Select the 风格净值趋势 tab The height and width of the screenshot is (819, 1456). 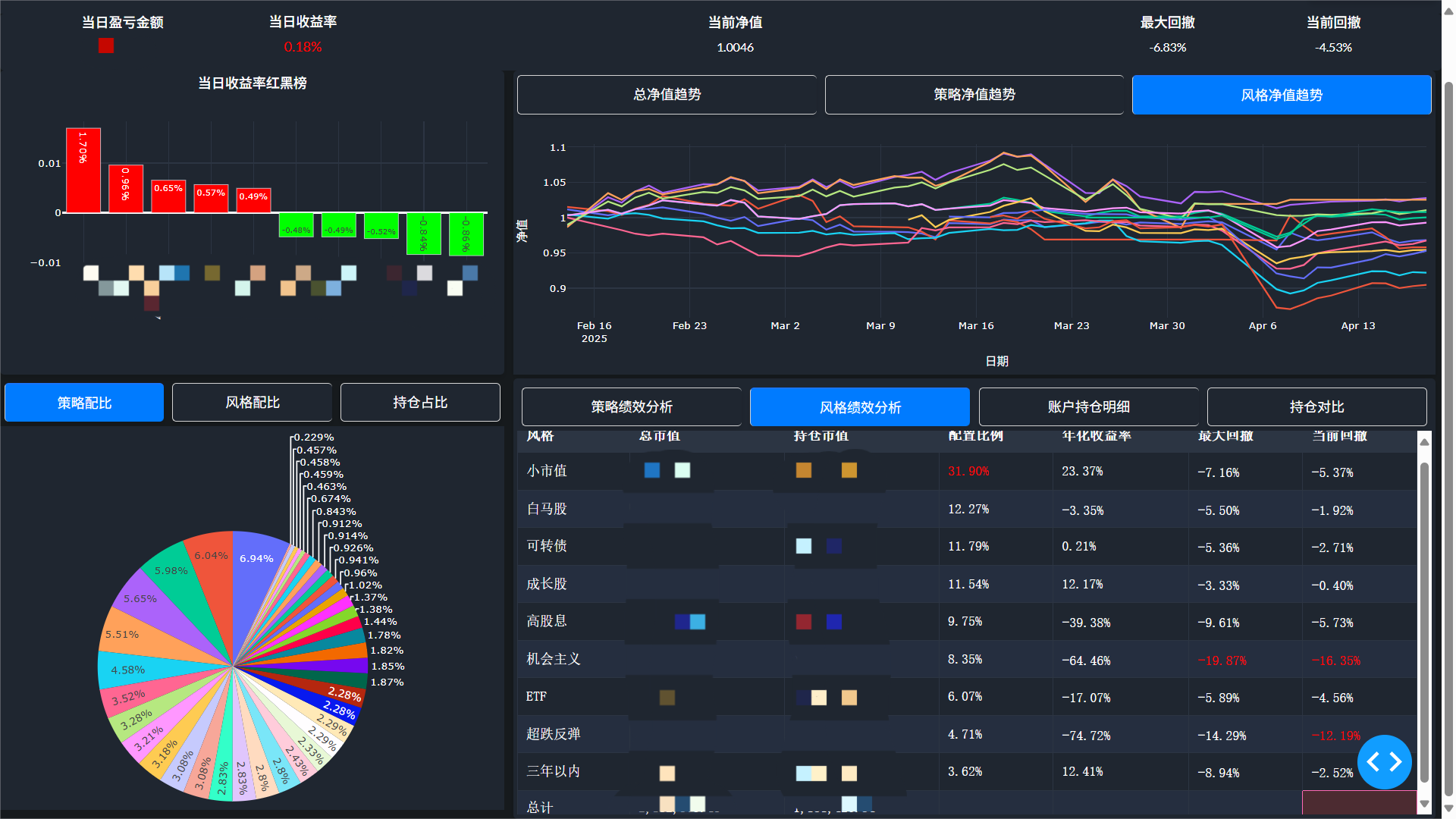[x=1281, y=95]
